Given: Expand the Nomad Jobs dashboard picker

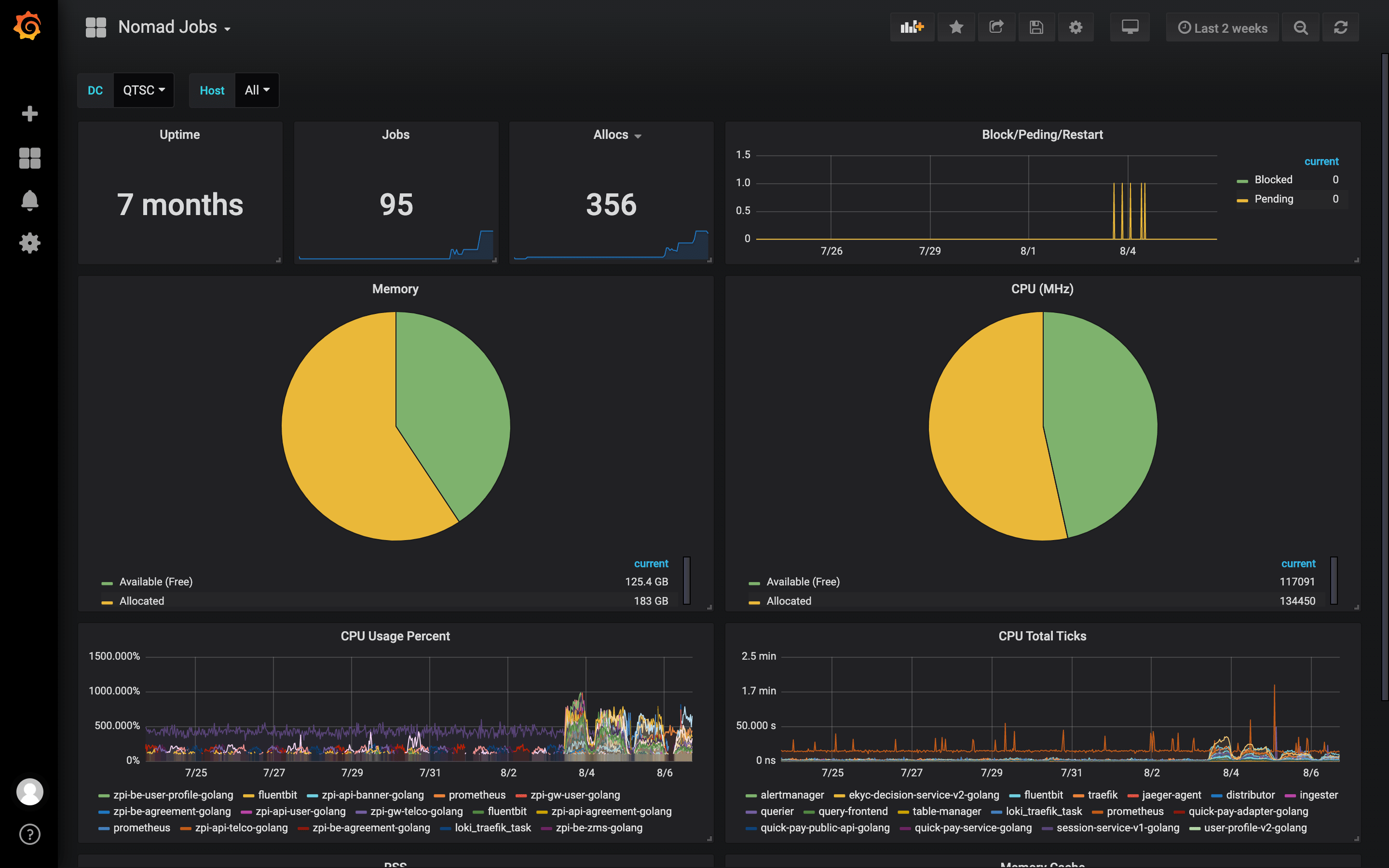Looking at the screenshot, I should pyautogui.click(x=173, y=27).
